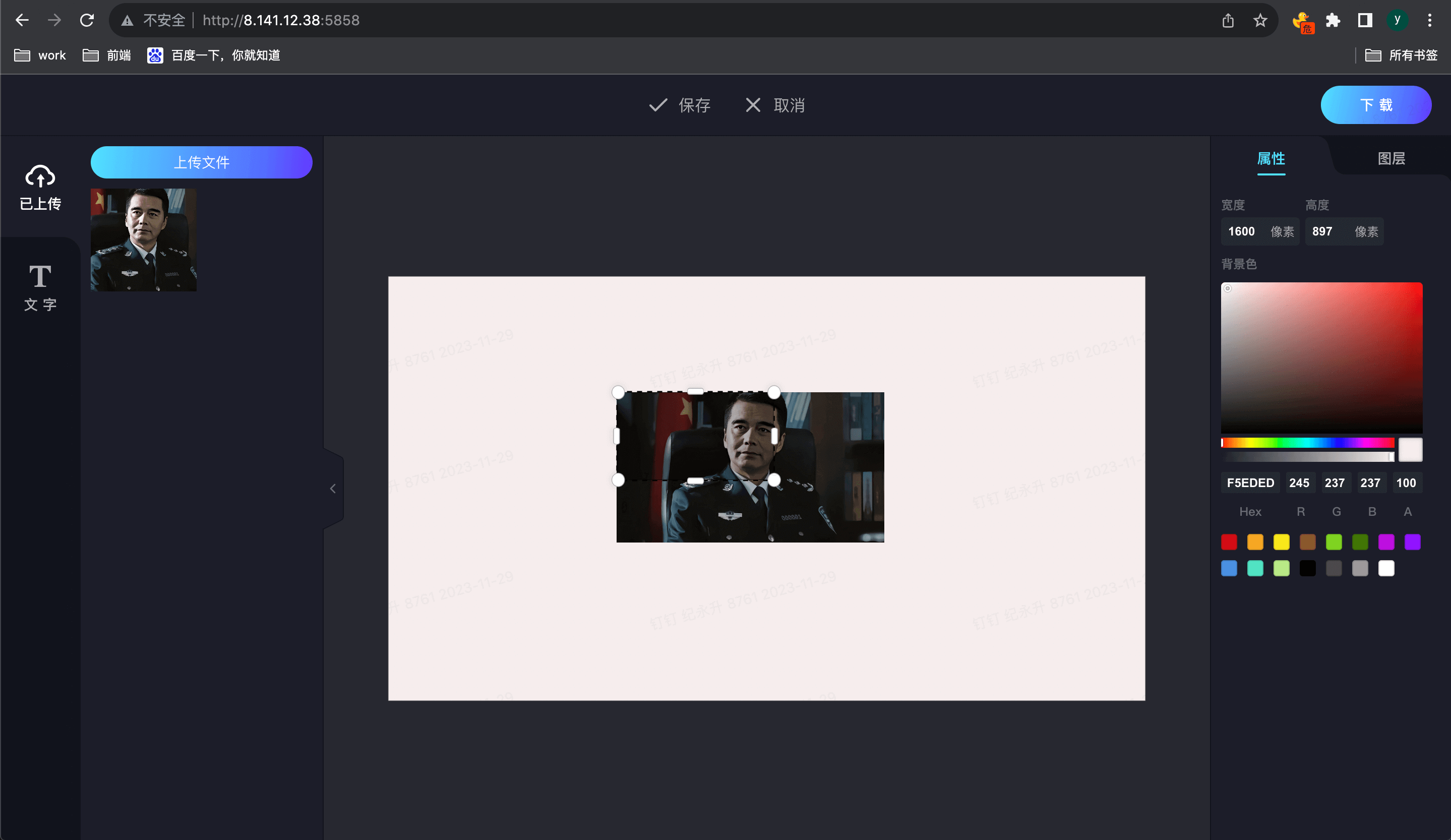
Task: Pick the light green preset swatch in the first row
Action: coord(1334,542)
